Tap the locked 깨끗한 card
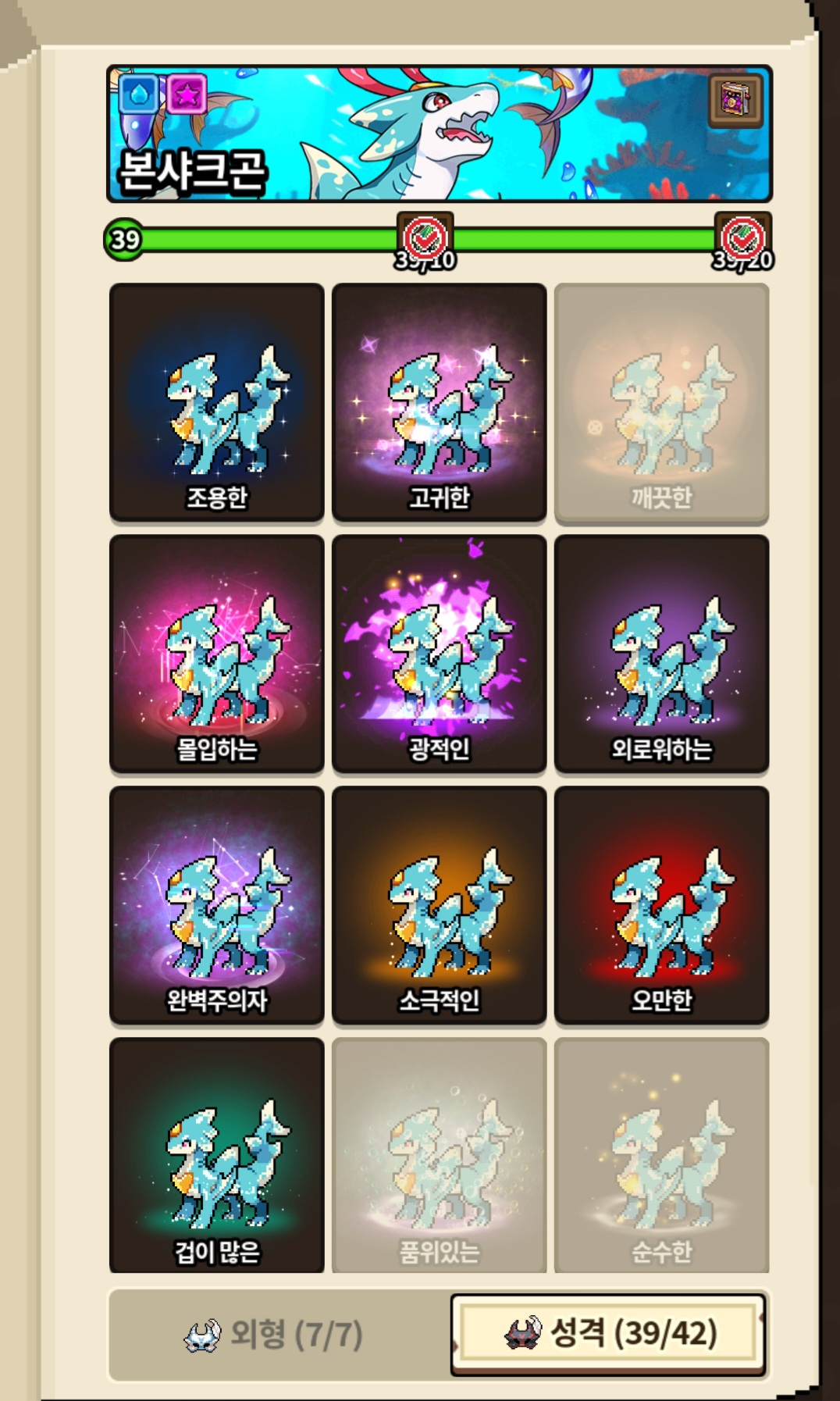This screenshot has height=1401, width=840. [x=662, y=401]
